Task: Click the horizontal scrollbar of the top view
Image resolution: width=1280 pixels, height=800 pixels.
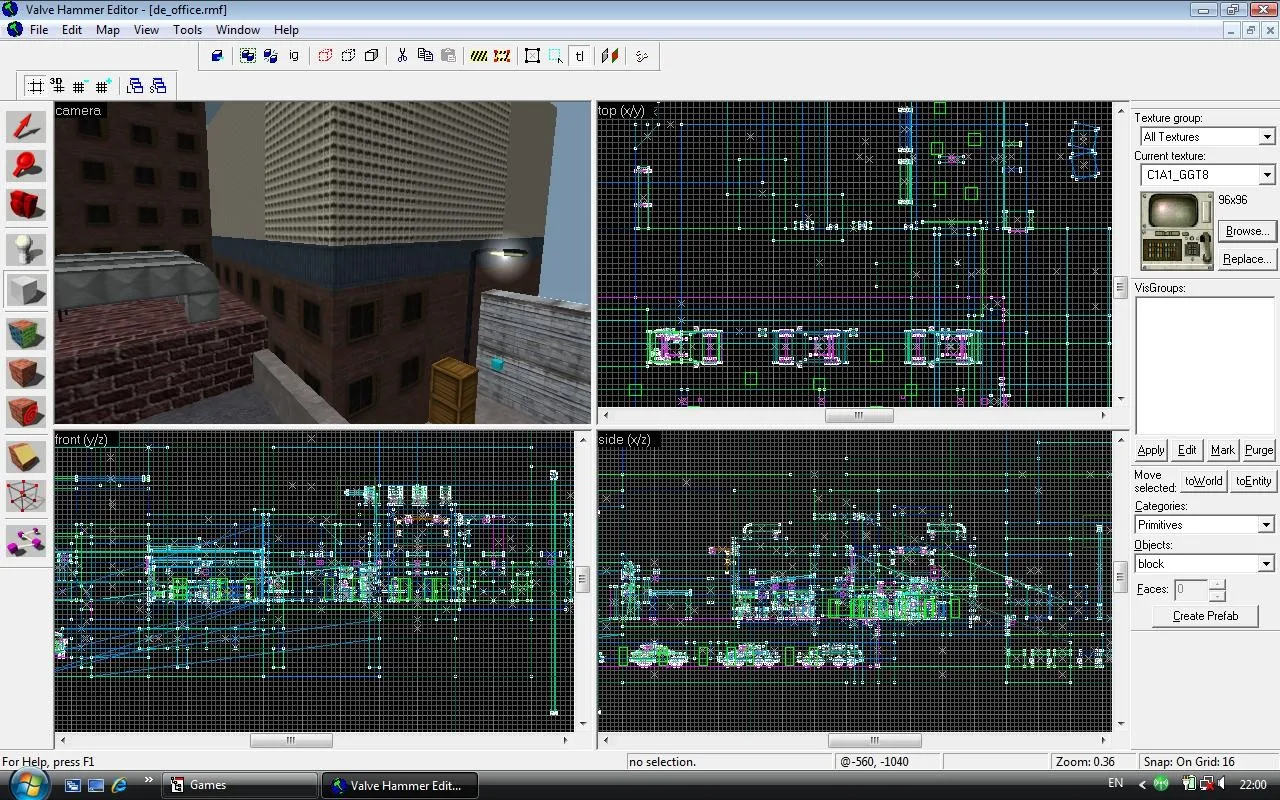Action: point(858,416)
